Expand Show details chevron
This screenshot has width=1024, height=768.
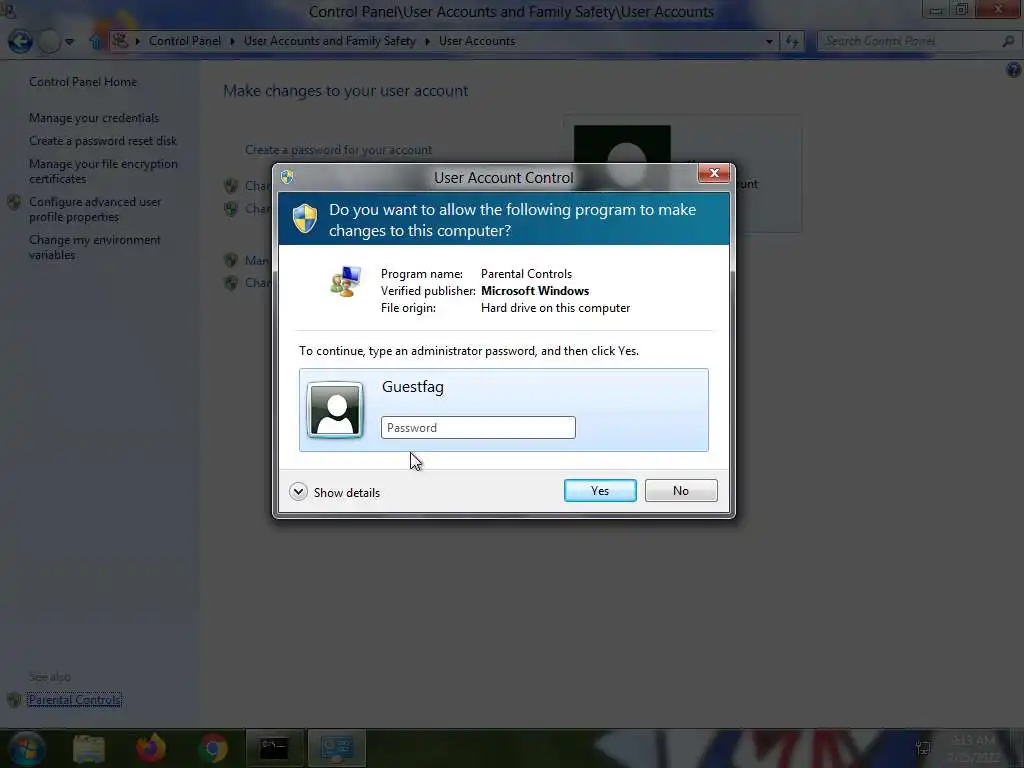point(298,492)
